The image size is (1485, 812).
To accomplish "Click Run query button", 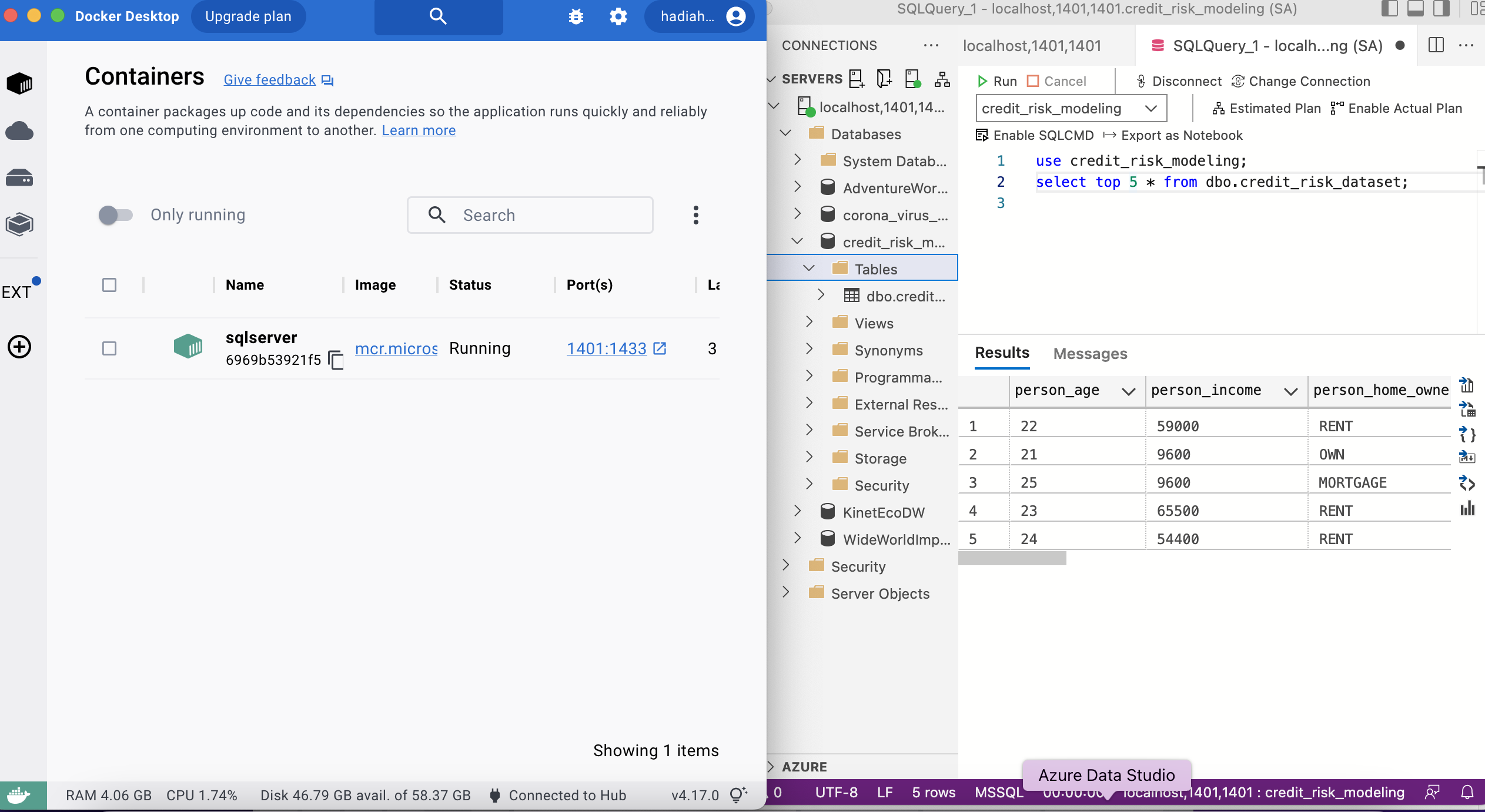I will pyautogui.click(x=997, y=81).
